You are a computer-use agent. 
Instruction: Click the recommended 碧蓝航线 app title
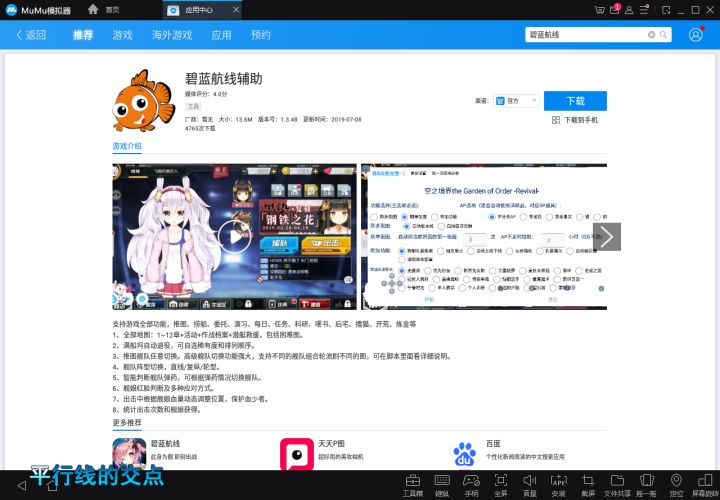click(x=165, y=444)
